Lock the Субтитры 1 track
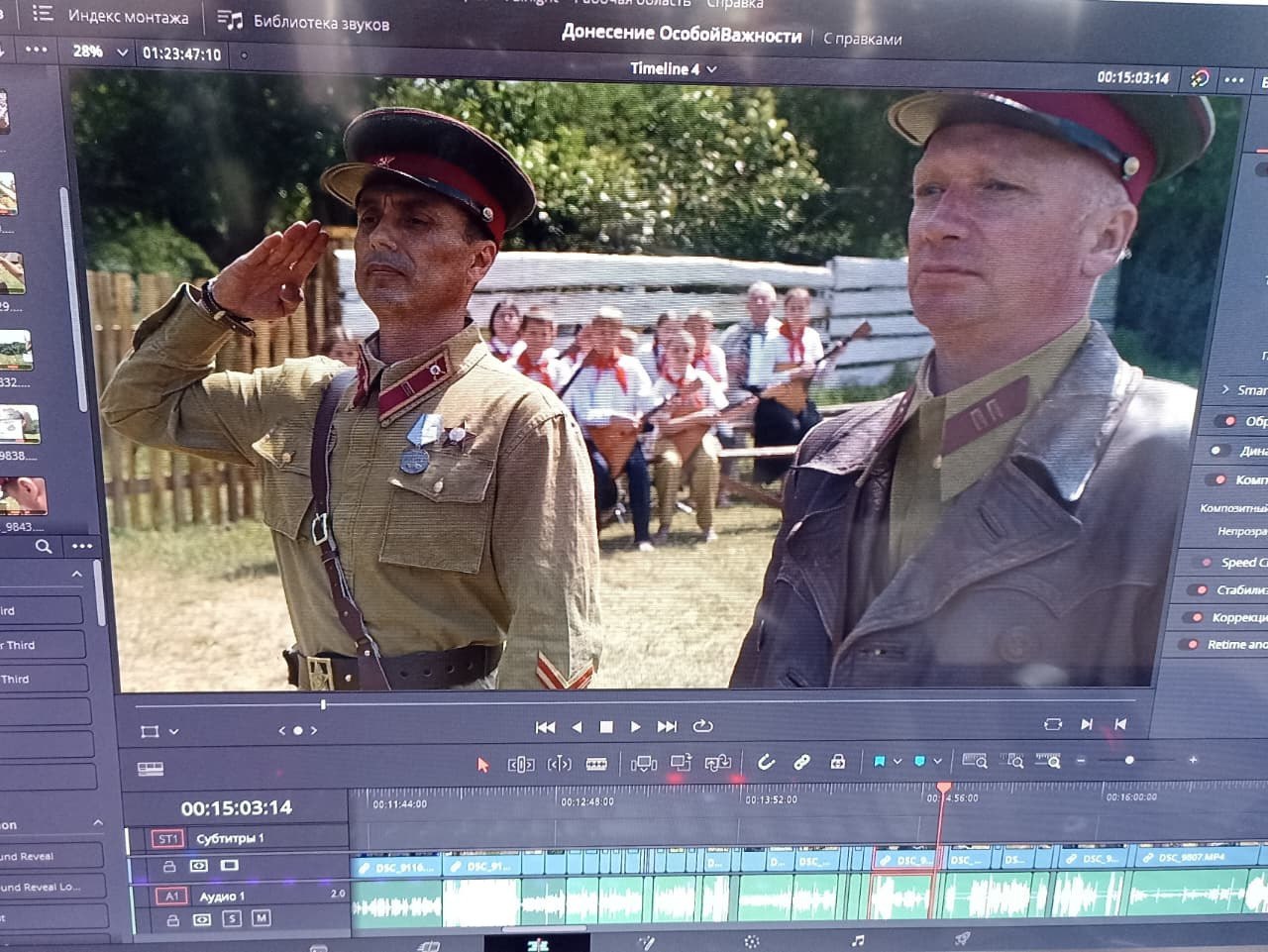1268x952 pixels. point(169,866)
